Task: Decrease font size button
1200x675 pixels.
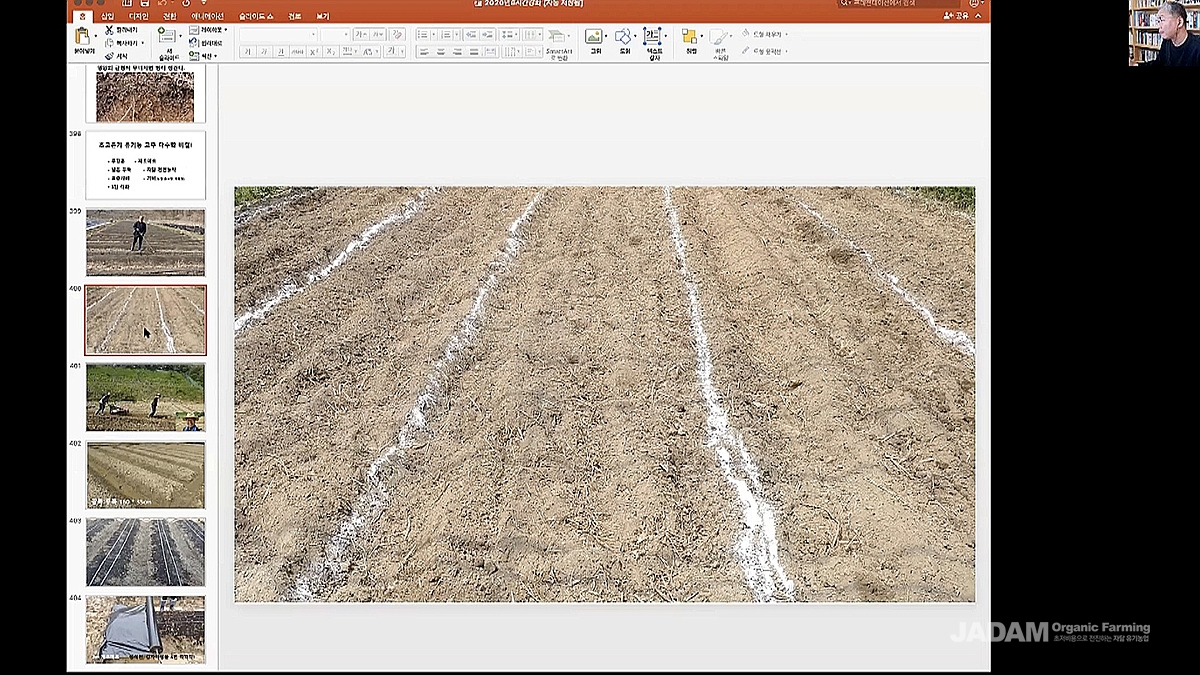Action: coord(376,34)
